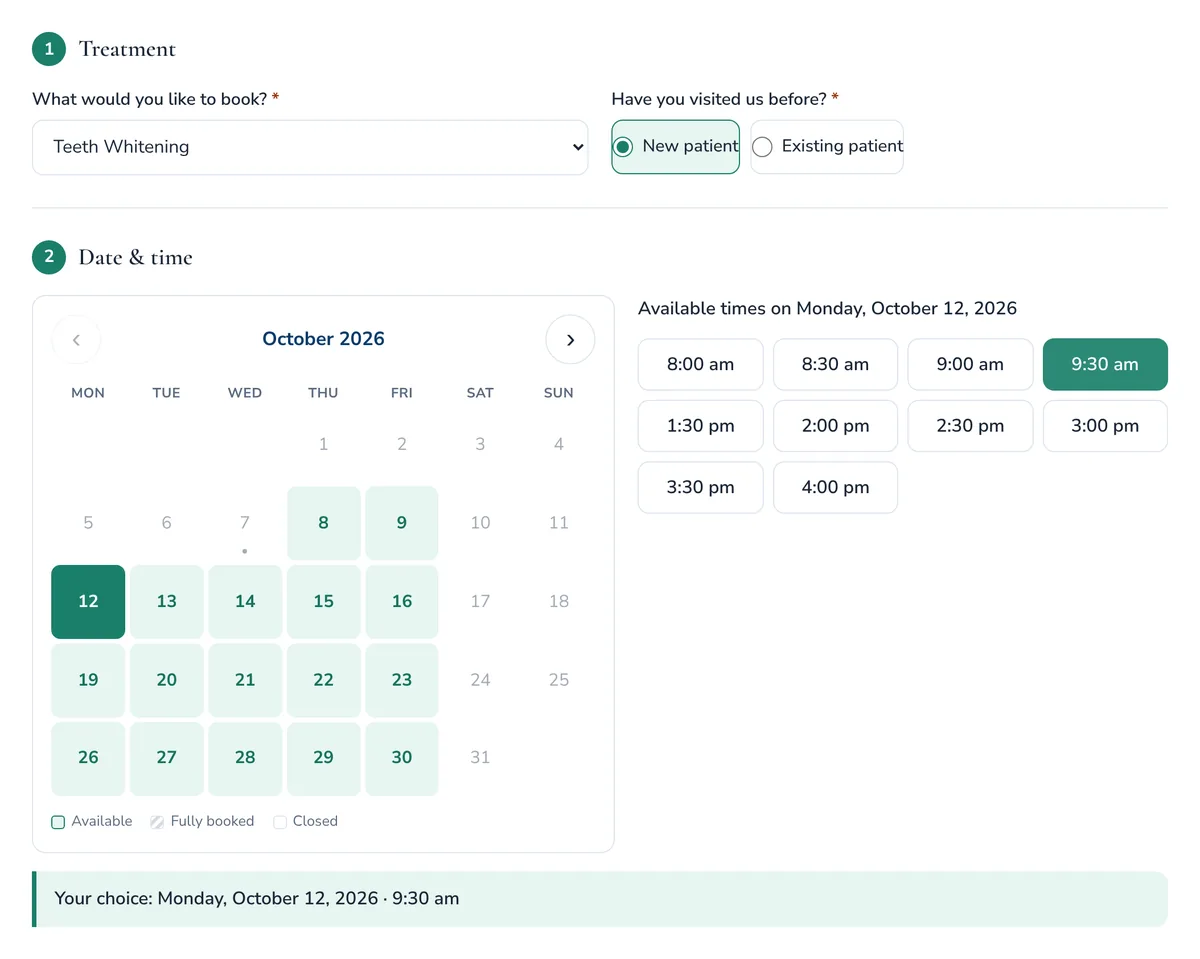This screenshot has width=1200, height=959.
Task: Choose October 30 on the calendar
Action: coord(402,758)
